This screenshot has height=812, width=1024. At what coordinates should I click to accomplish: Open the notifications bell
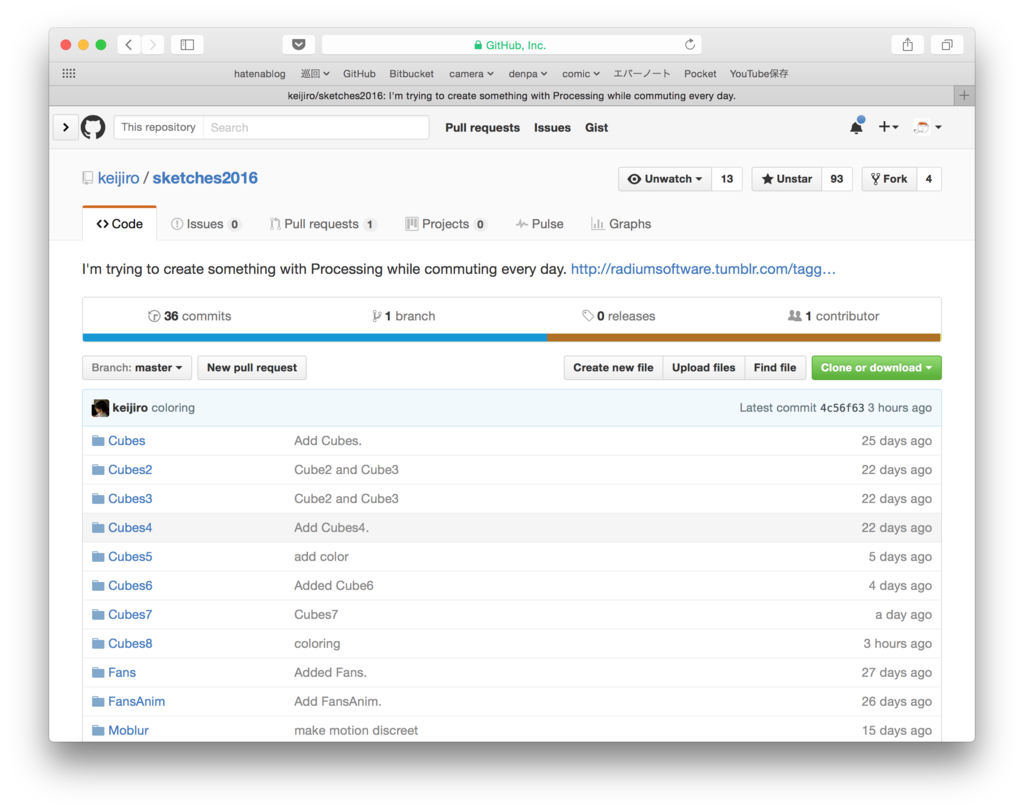[x=856, y=127]
